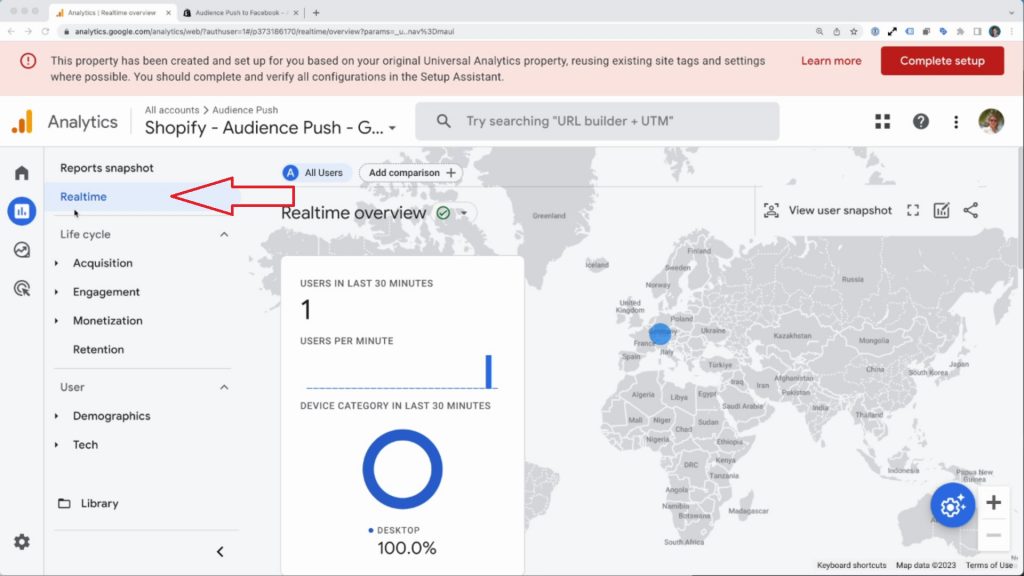Click the Demographics label
The image size is (1024, 576).
(x=112, y=416)
